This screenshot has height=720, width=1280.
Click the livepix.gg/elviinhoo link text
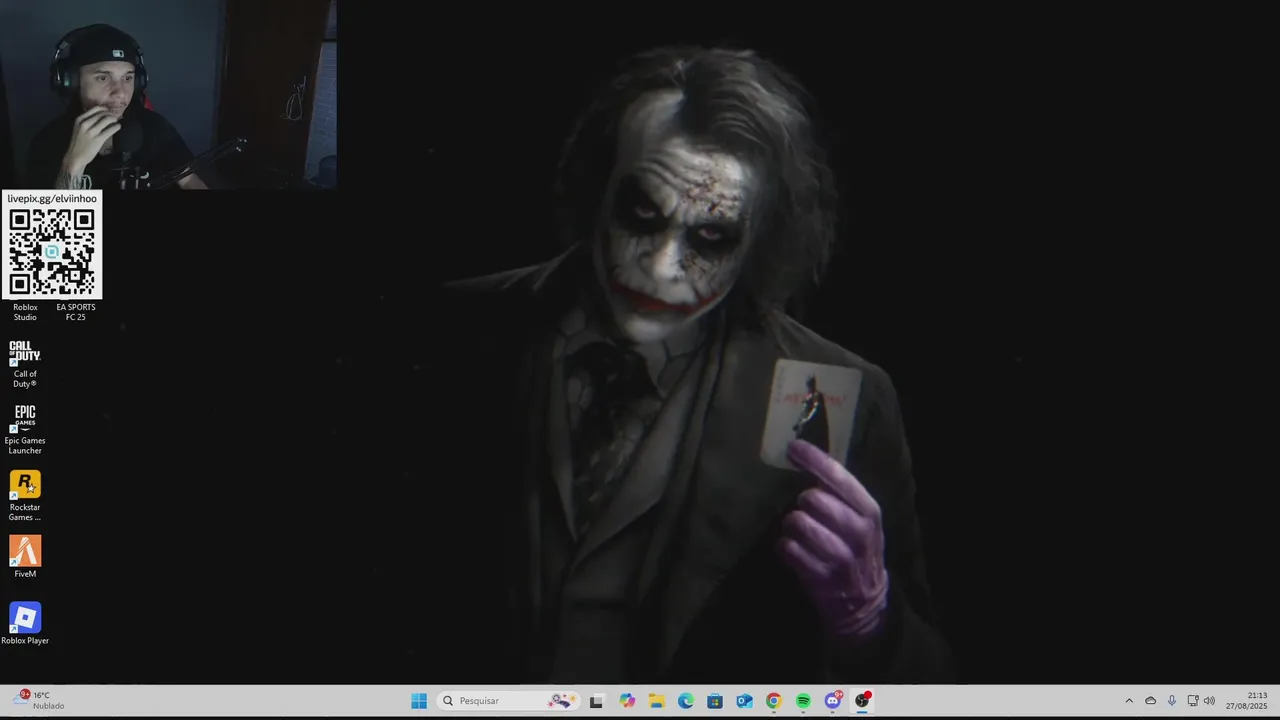click(x=52, y=198)
